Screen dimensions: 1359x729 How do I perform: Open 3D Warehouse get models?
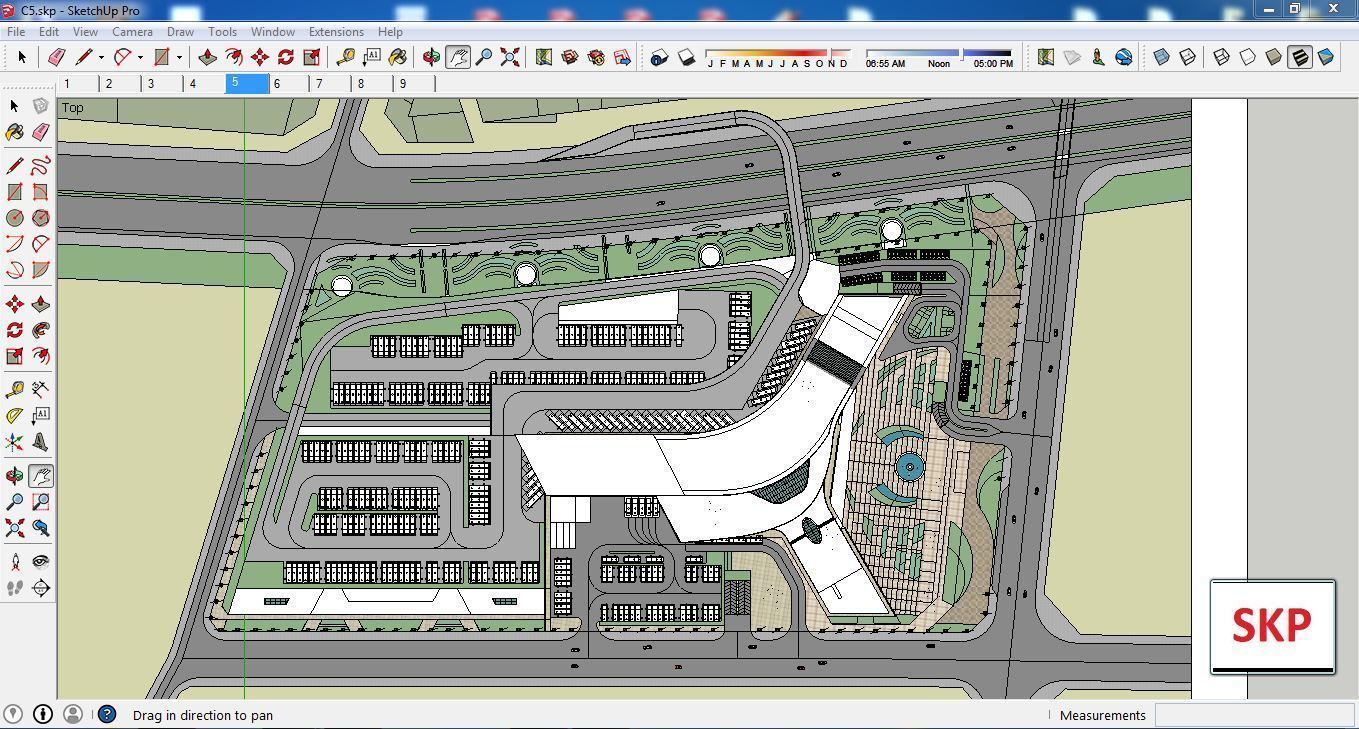pyautogui.click(x=570, y=57)
